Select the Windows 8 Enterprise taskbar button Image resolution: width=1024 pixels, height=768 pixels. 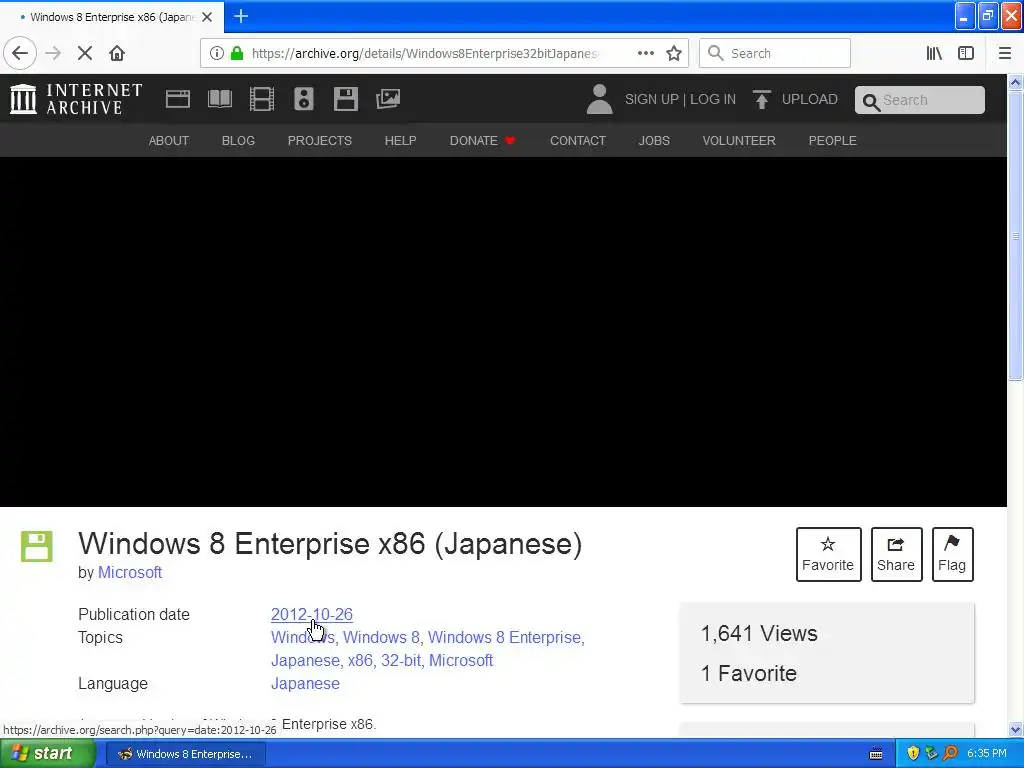pyautogui.click(x=185, y=754)
